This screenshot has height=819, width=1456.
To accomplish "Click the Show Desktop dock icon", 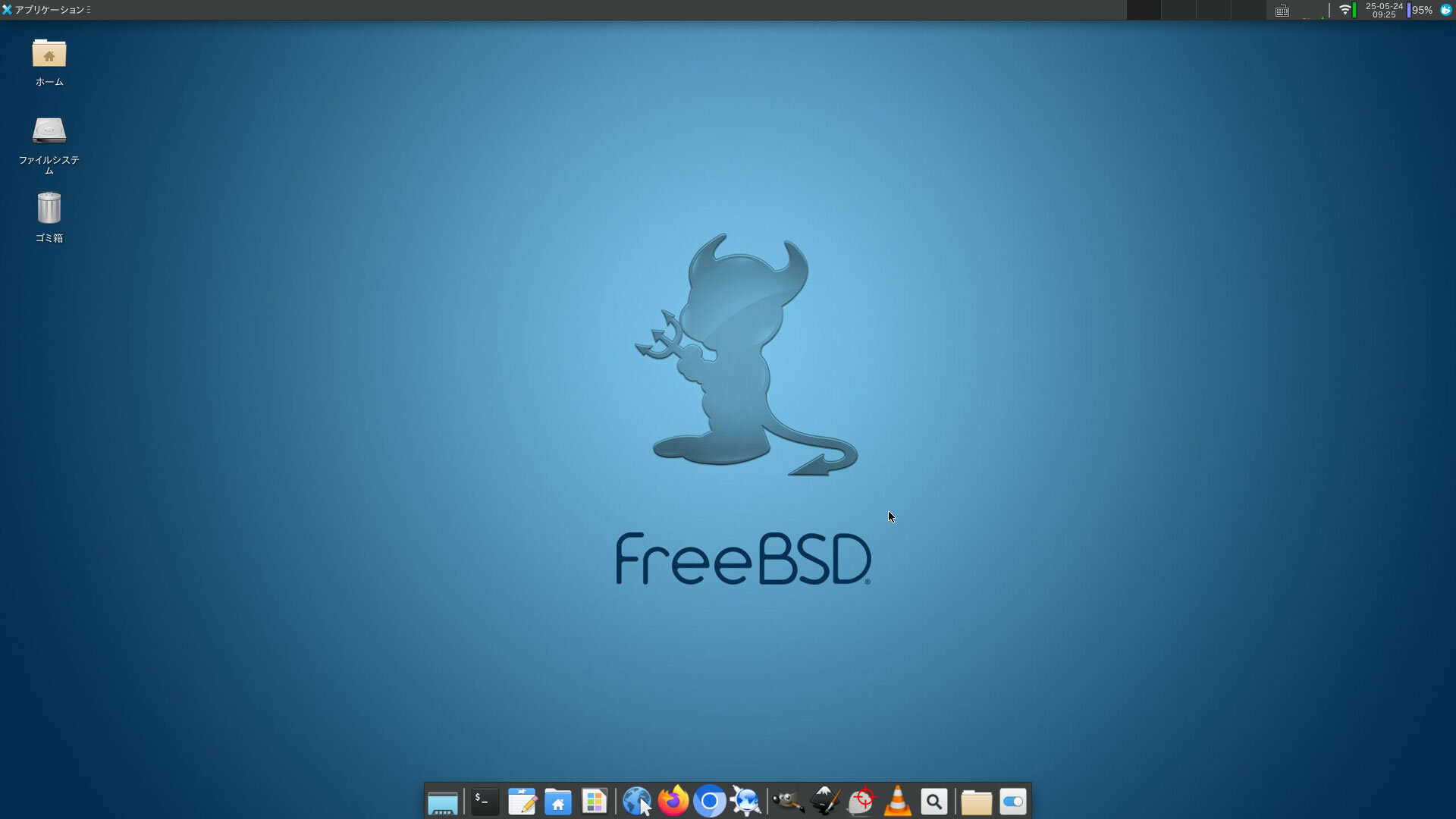I will (x=443, y=802).
